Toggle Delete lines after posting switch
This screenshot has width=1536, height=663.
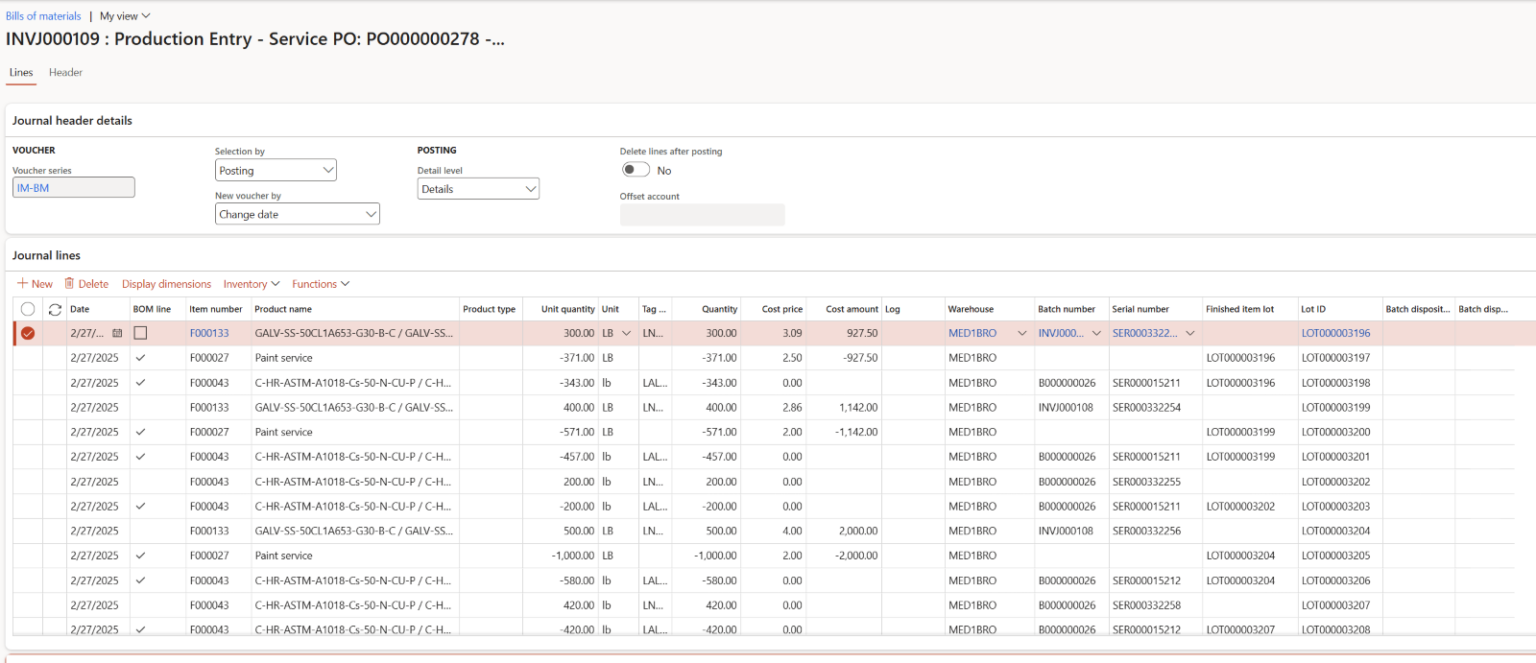(635, 169)
